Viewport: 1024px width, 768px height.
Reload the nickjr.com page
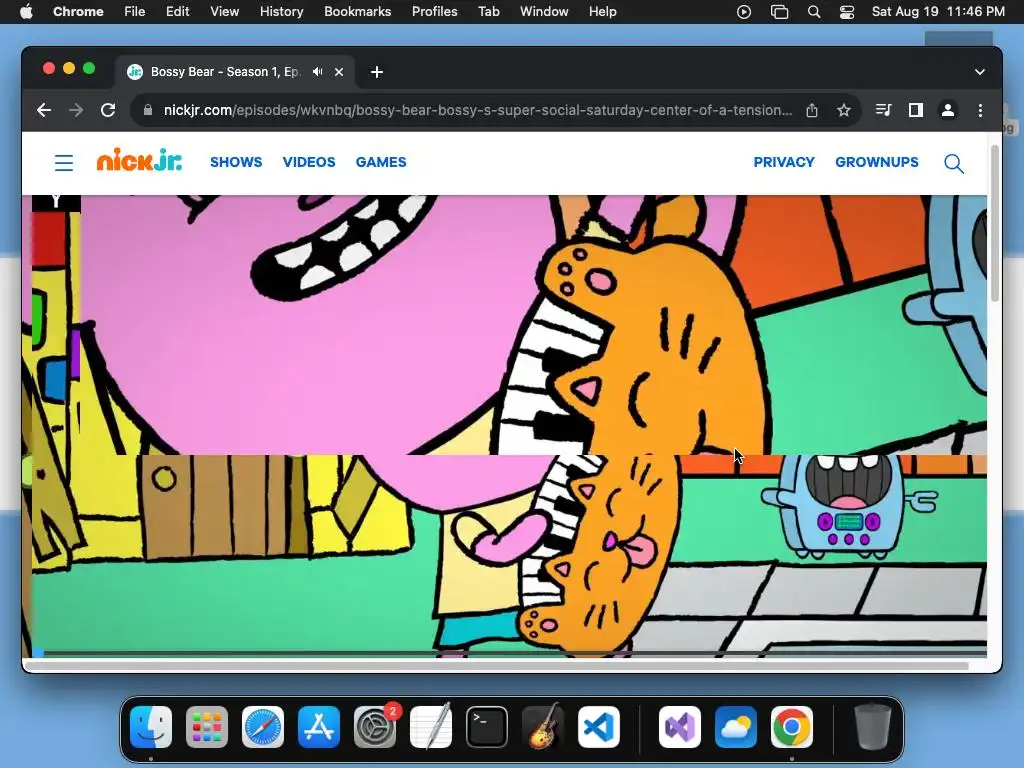click(108, 110)
